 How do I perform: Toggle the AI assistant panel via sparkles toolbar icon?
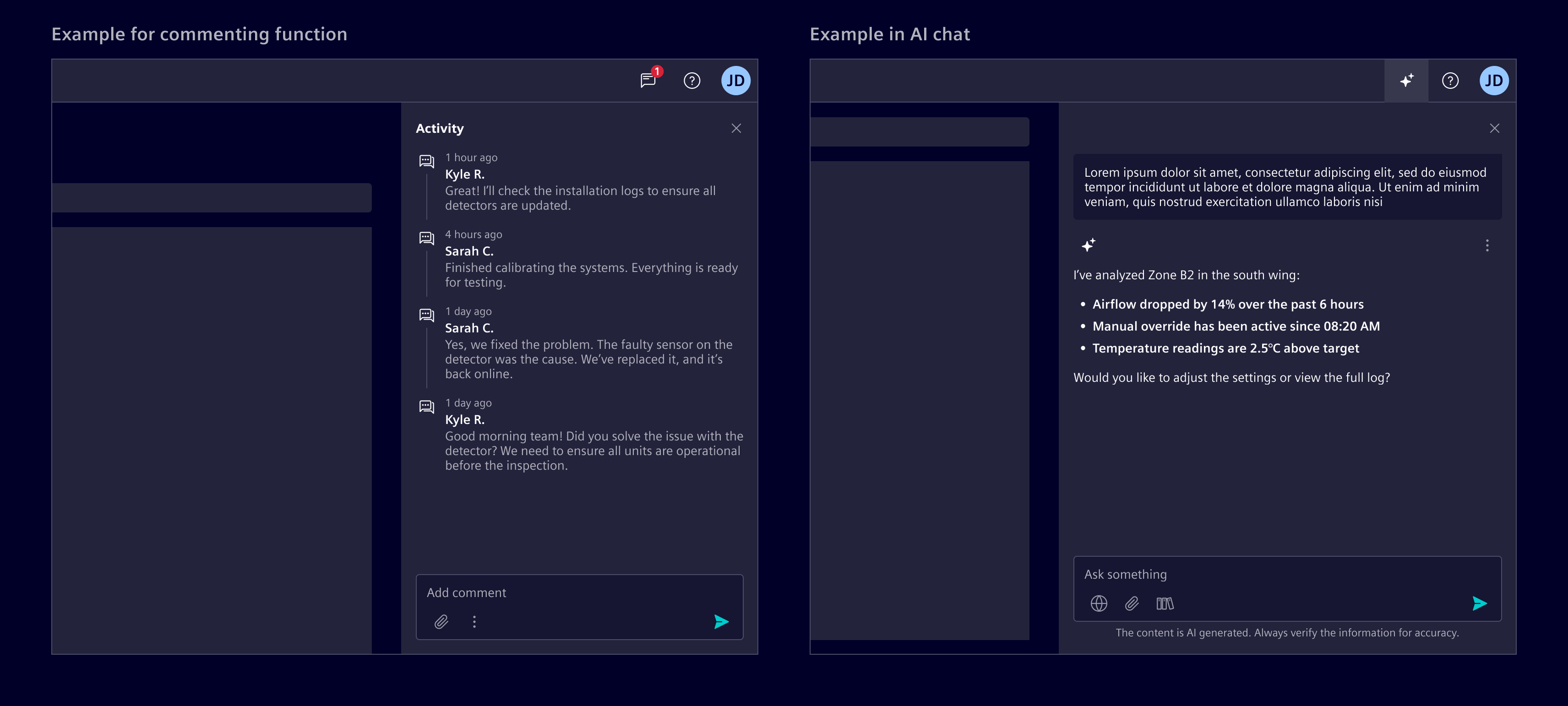point(1406,80)
